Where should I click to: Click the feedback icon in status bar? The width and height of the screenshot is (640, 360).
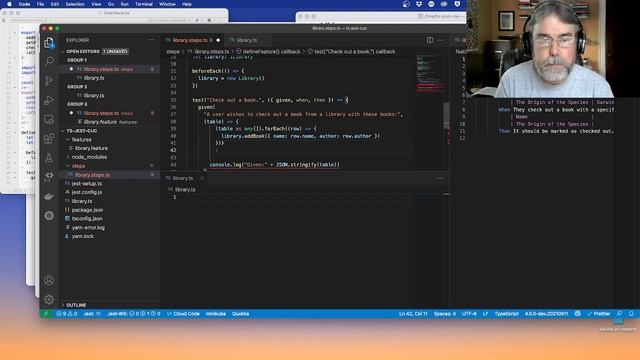coord(619,314)
